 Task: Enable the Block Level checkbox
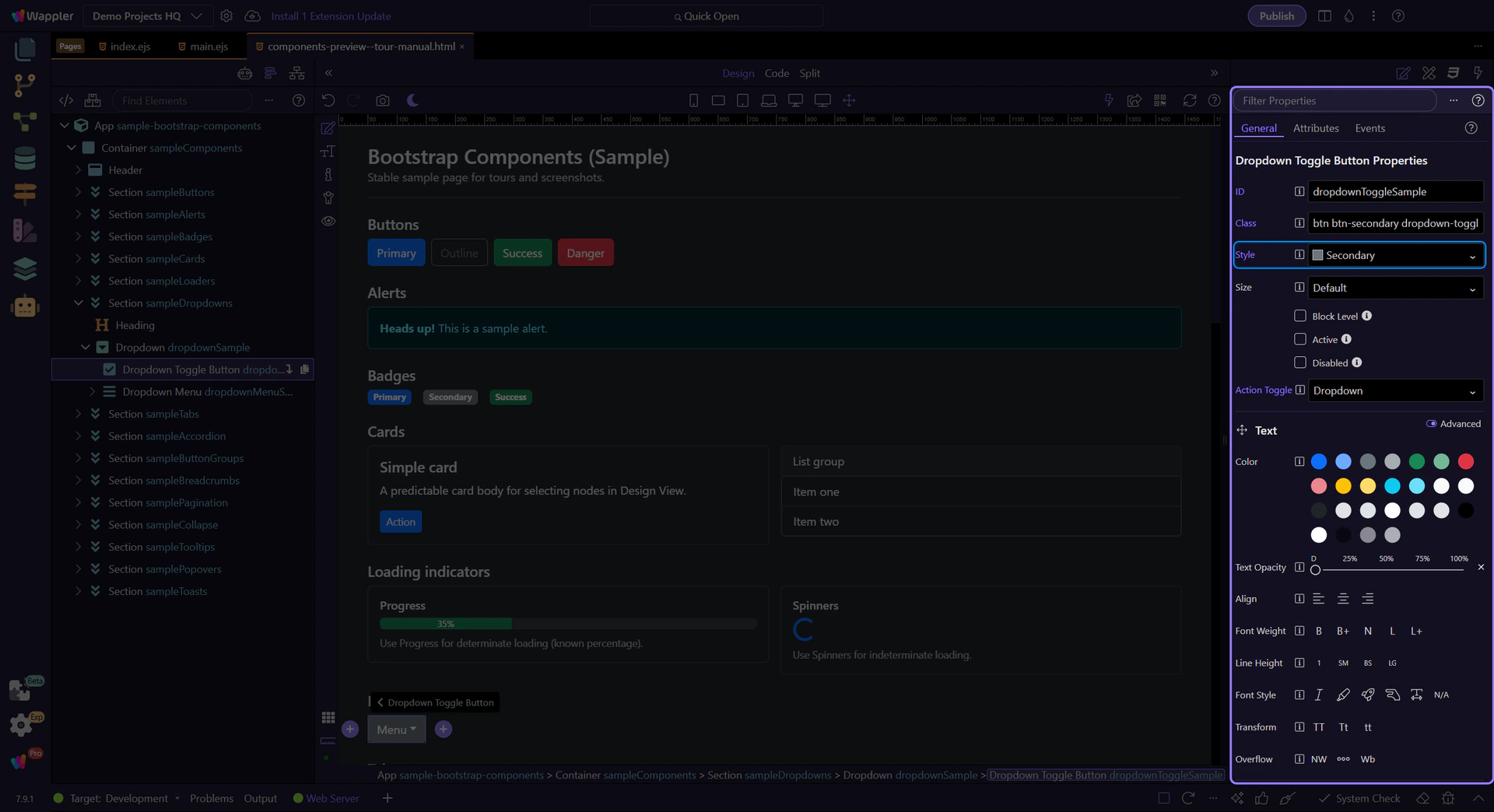[1300, 316]
